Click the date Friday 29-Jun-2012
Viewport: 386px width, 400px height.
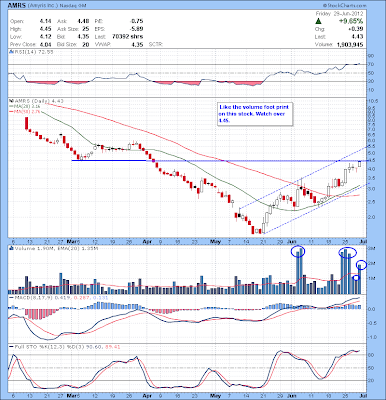click(339, 14)
